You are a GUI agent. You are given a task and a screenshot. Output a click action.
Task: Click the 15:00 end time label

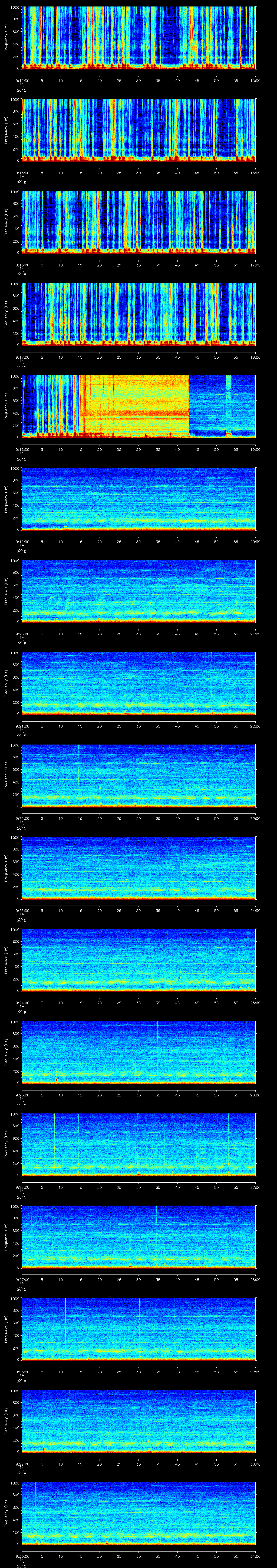[x=256, y=80]
